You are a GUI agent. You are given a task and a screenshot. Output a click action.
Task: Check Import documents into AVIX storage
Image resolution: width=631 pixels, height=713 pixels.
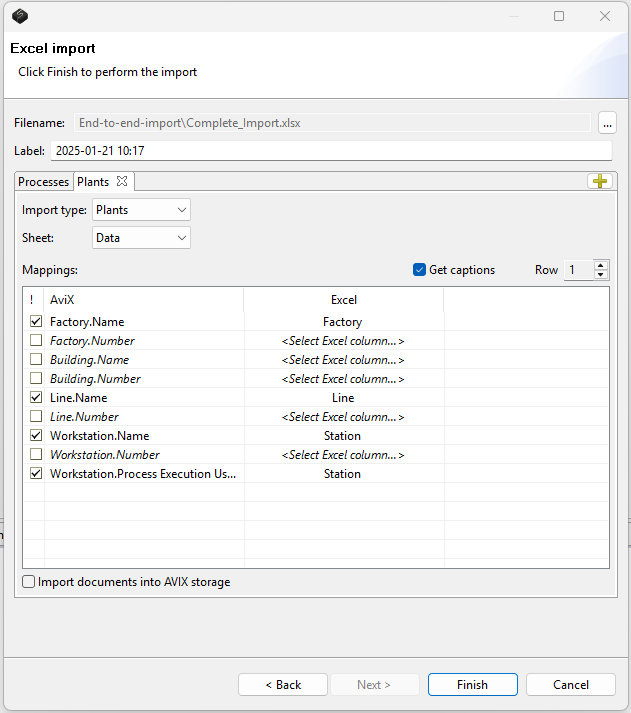(29, 582)
